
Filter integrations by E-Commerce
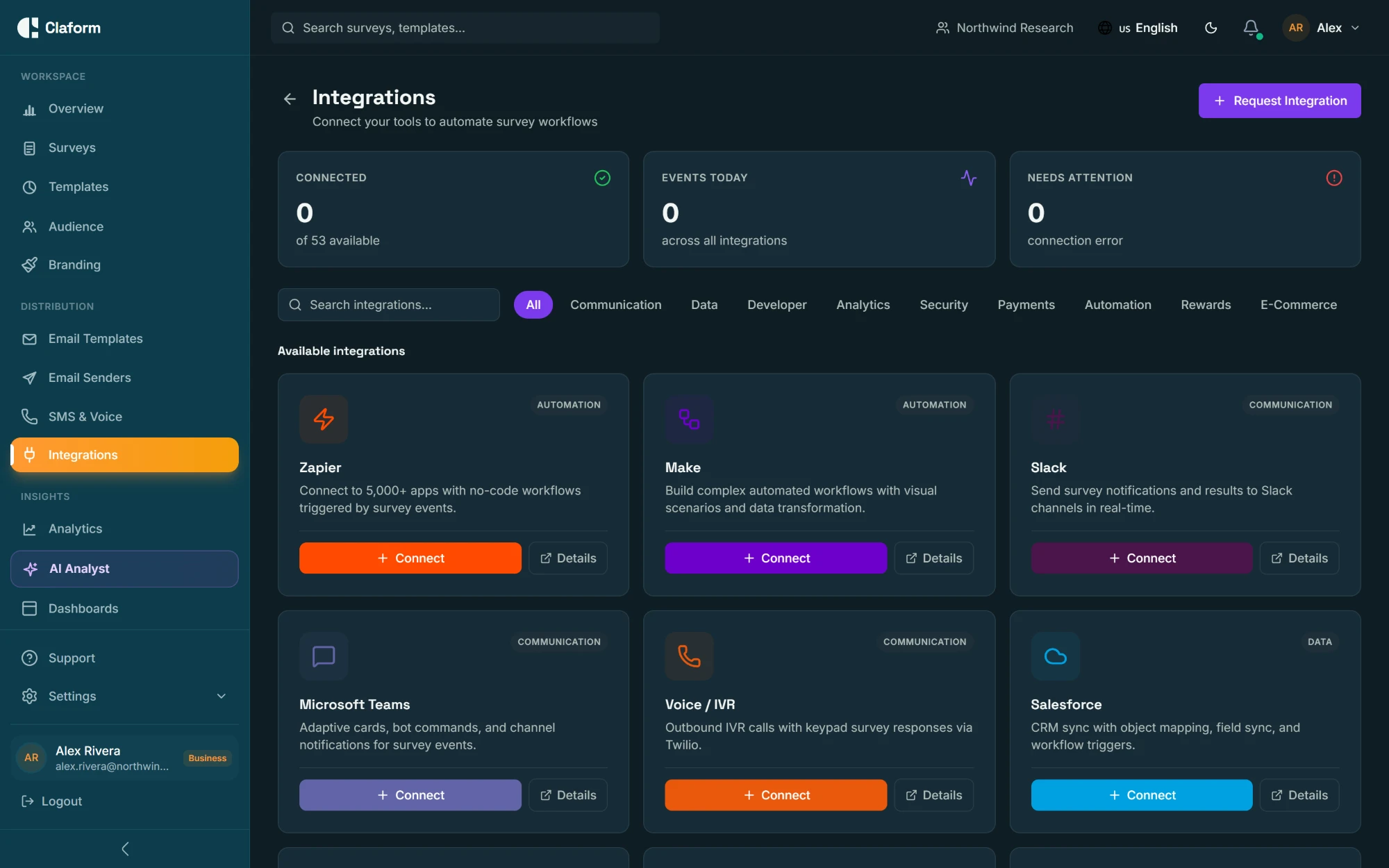[x=1298, y=305]
